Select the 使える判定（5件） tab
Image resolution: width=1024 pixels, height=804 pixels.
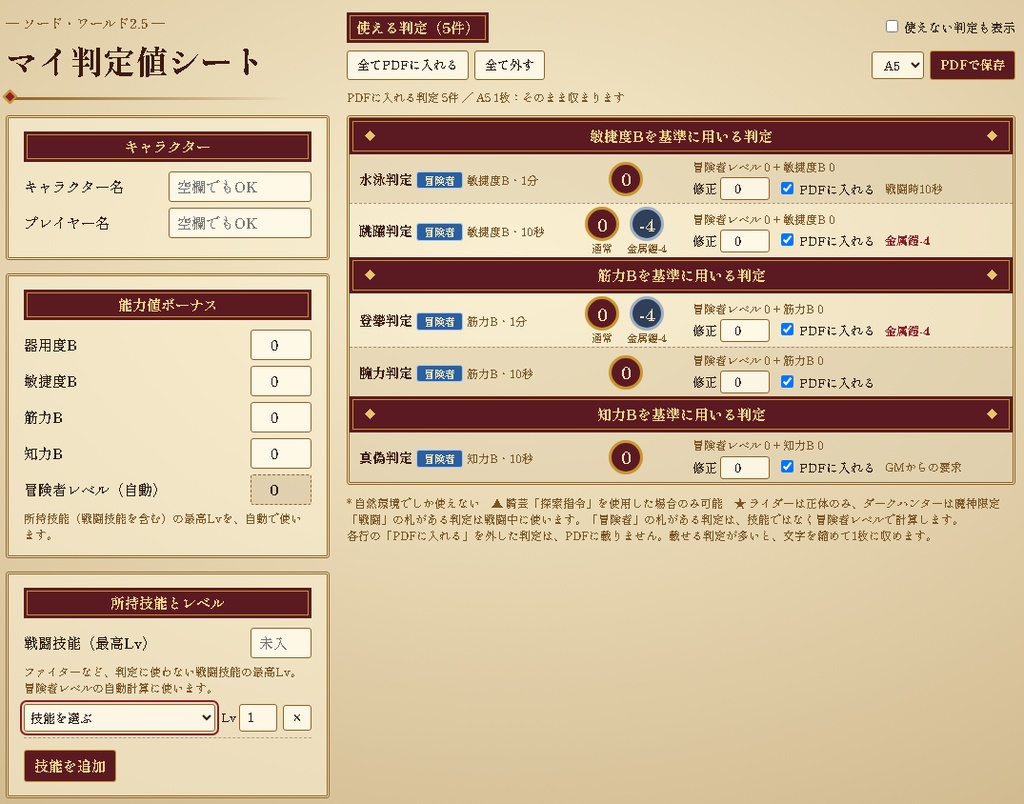click(x=417, y=27)
